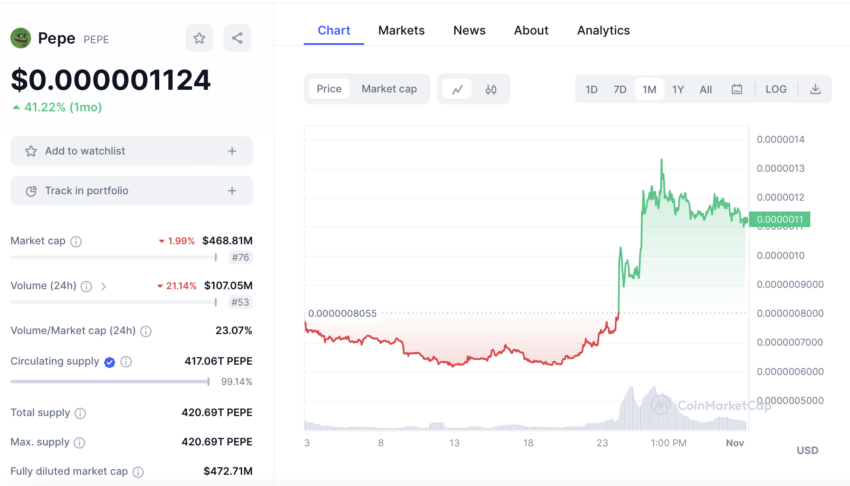This screenshot has height=486, width=850.
Task: Expand Track in portfolio with plus
Action: pos(232,191)
